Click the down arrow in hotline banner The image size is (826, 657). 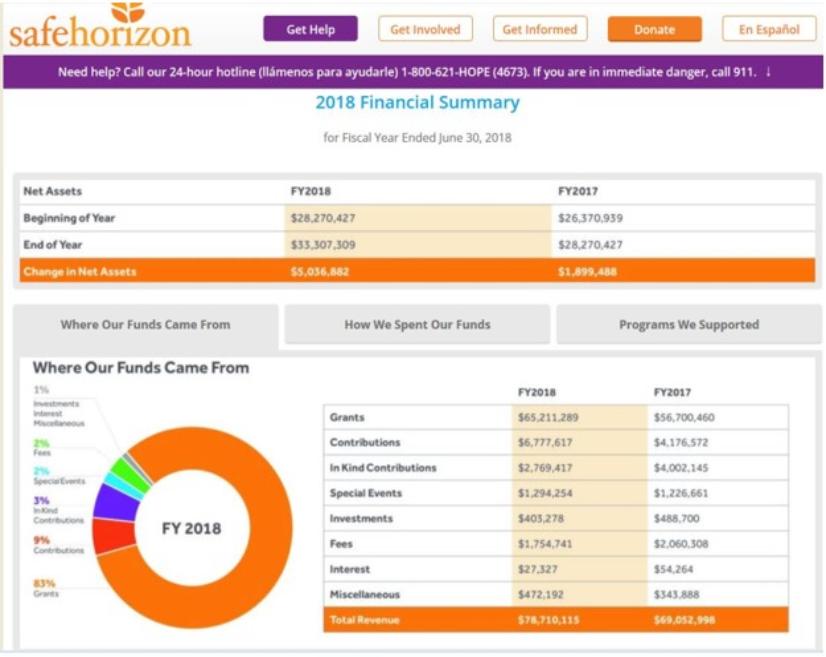tap(768, 72)
